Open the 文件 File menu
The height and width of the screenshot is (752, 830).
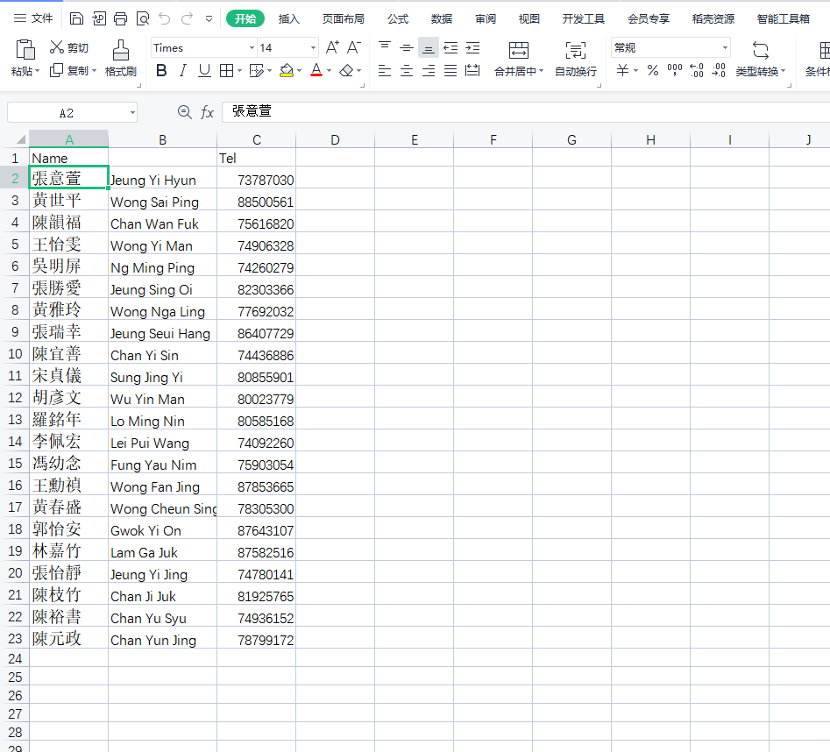[x=33, y=19]
